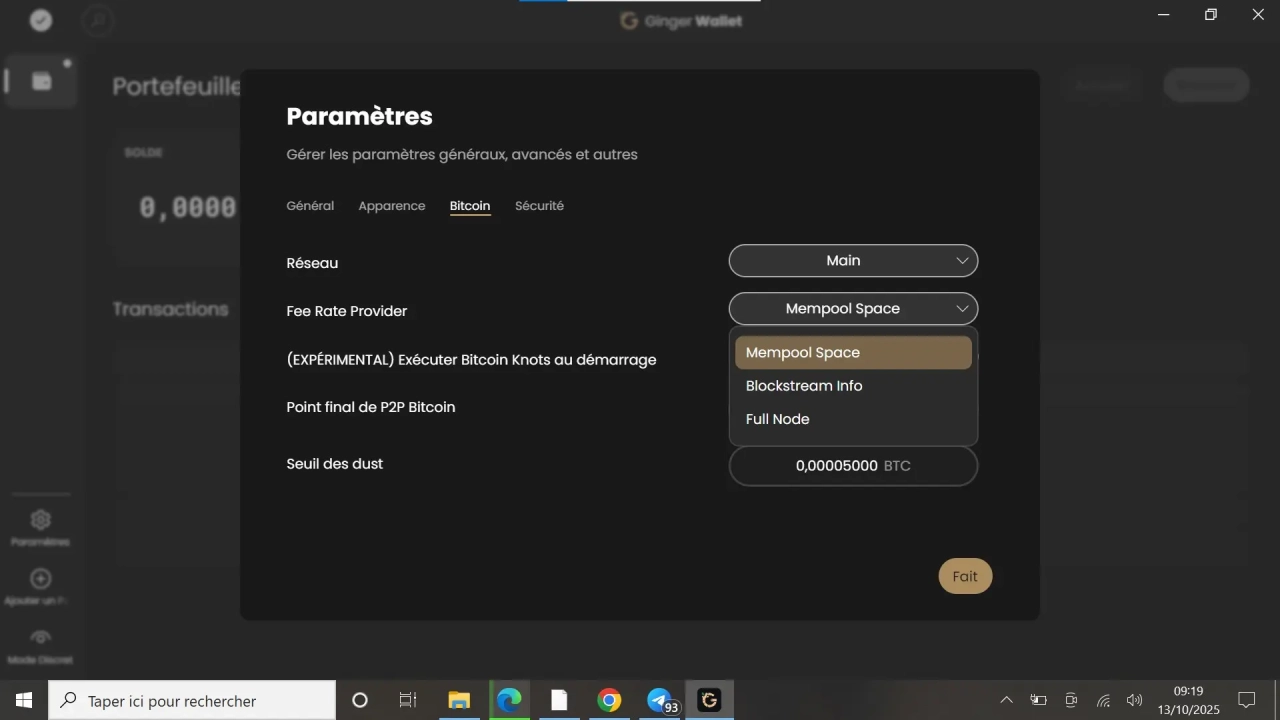Viewport: 1280px width, 720px height.
Task: Click the 'Gérer les paramètres généraux' subtitle
Action: coord(462,155)
